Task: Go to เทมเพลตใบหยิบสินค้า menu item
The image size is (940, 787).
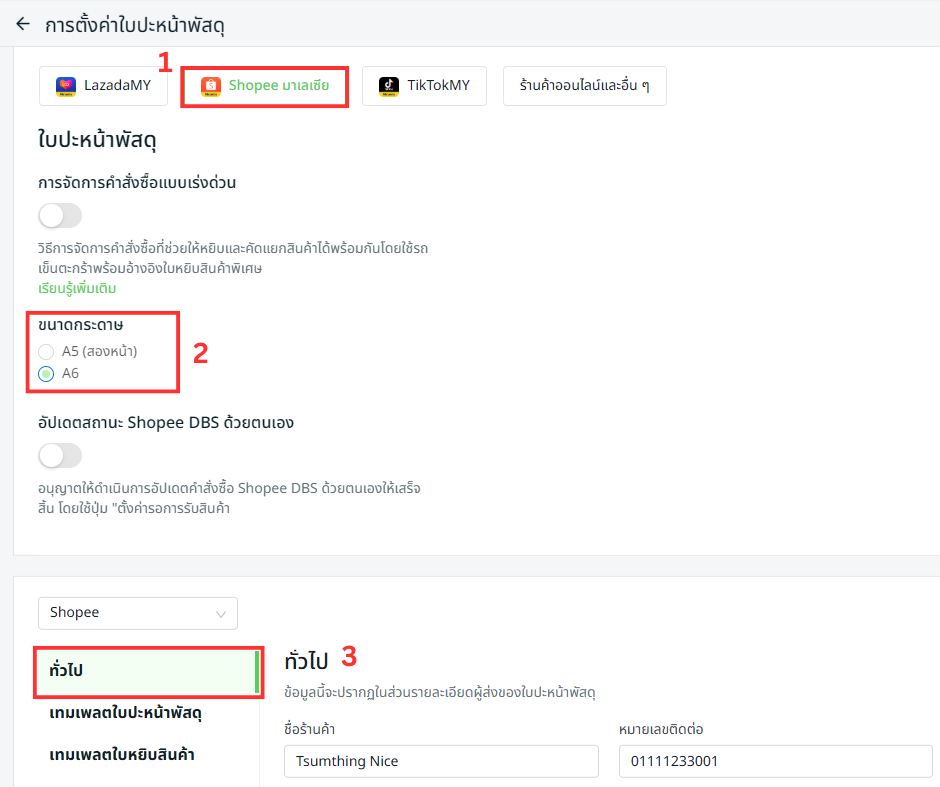Action: click(122, 755)
